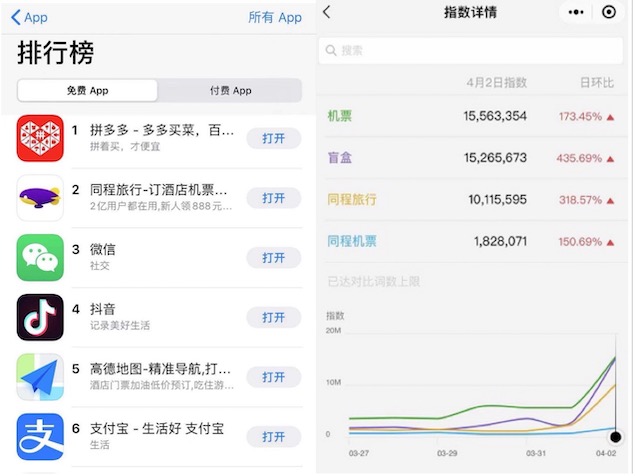Click the black chart marker at 04-02
635x476 pixels.
616,437
